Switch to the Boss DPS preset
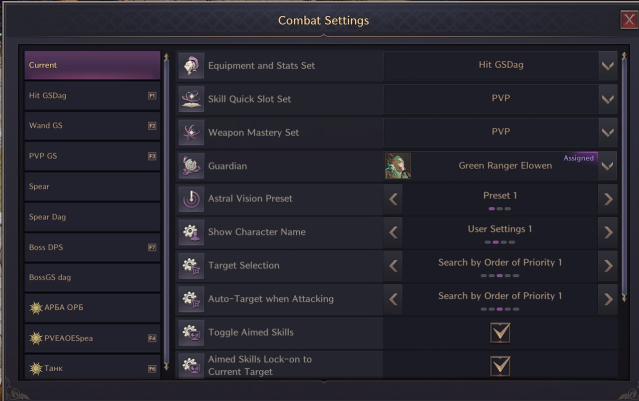This screenshot has height=401, width=639. [x=92, y=246]
